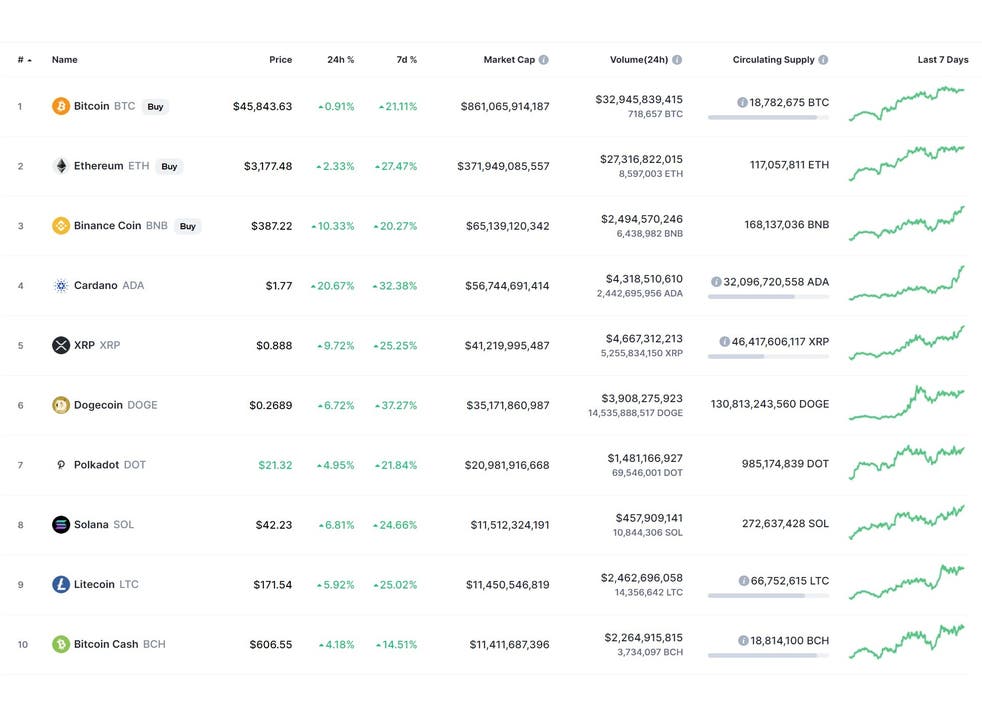
Task: Click the Buy button next to Binance Coin
Action: [x=188, y=226]
